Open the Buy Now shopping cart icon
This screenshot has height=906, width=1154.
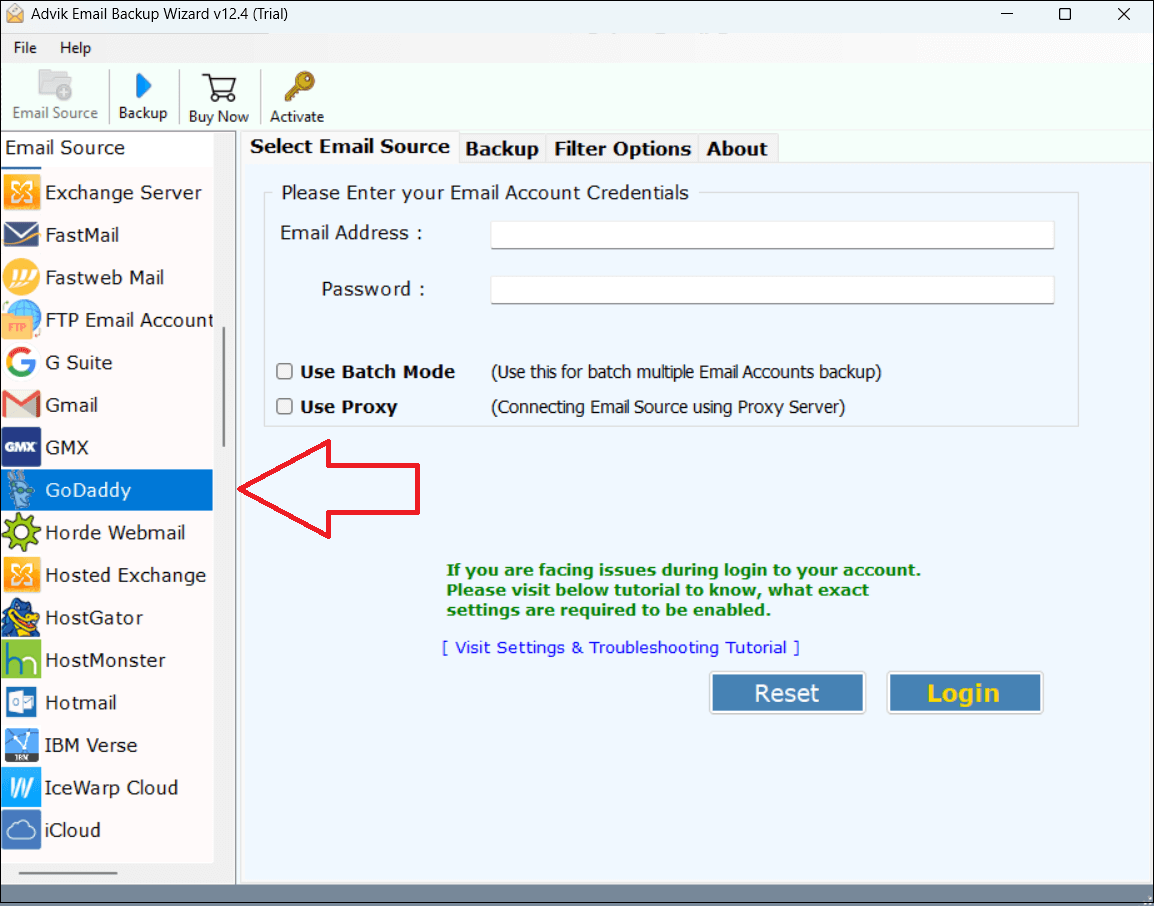(x=218, y=87)
